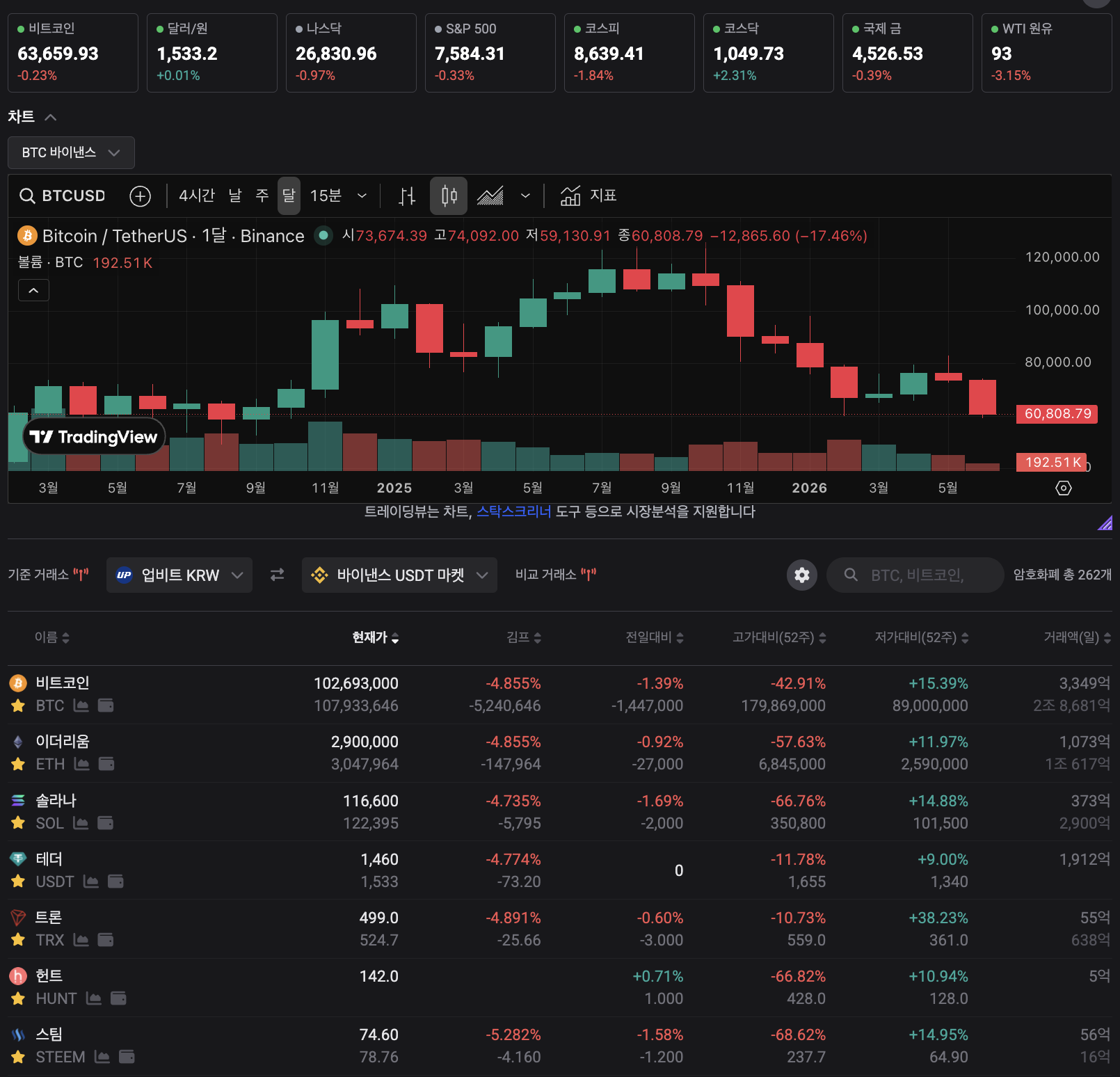Select the bar chart style icon
Screen dimensions: 1120x1077
point(407,196)
